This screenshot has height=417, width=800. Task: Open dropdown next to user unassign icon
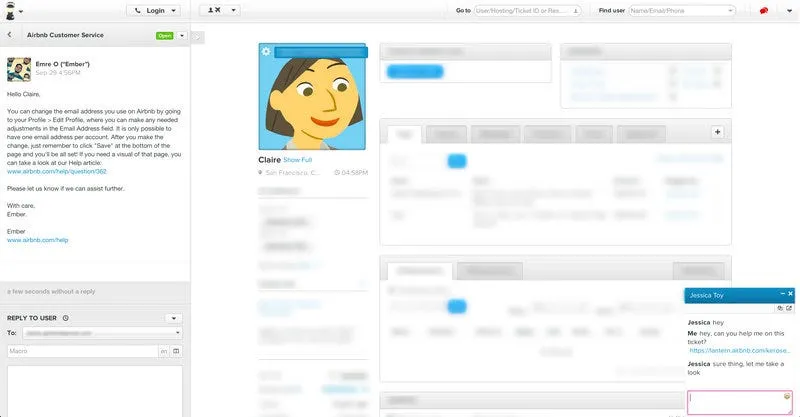point(234,10)
